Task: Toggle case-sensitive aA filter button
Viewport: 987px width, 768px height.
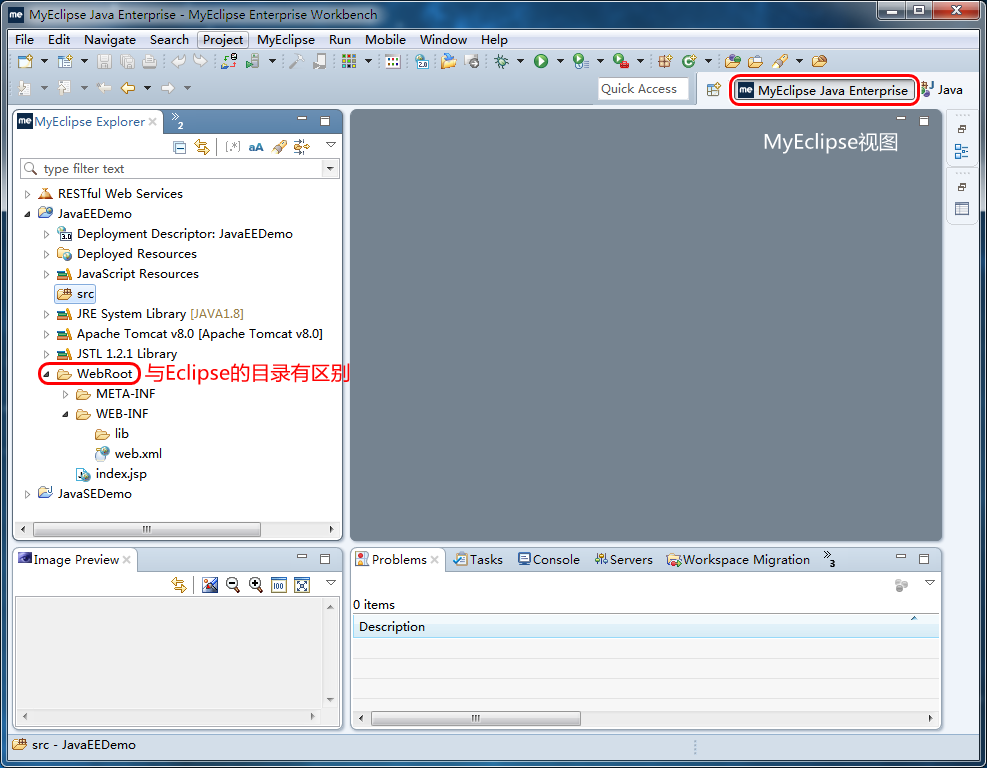Action: coord(256,147)
